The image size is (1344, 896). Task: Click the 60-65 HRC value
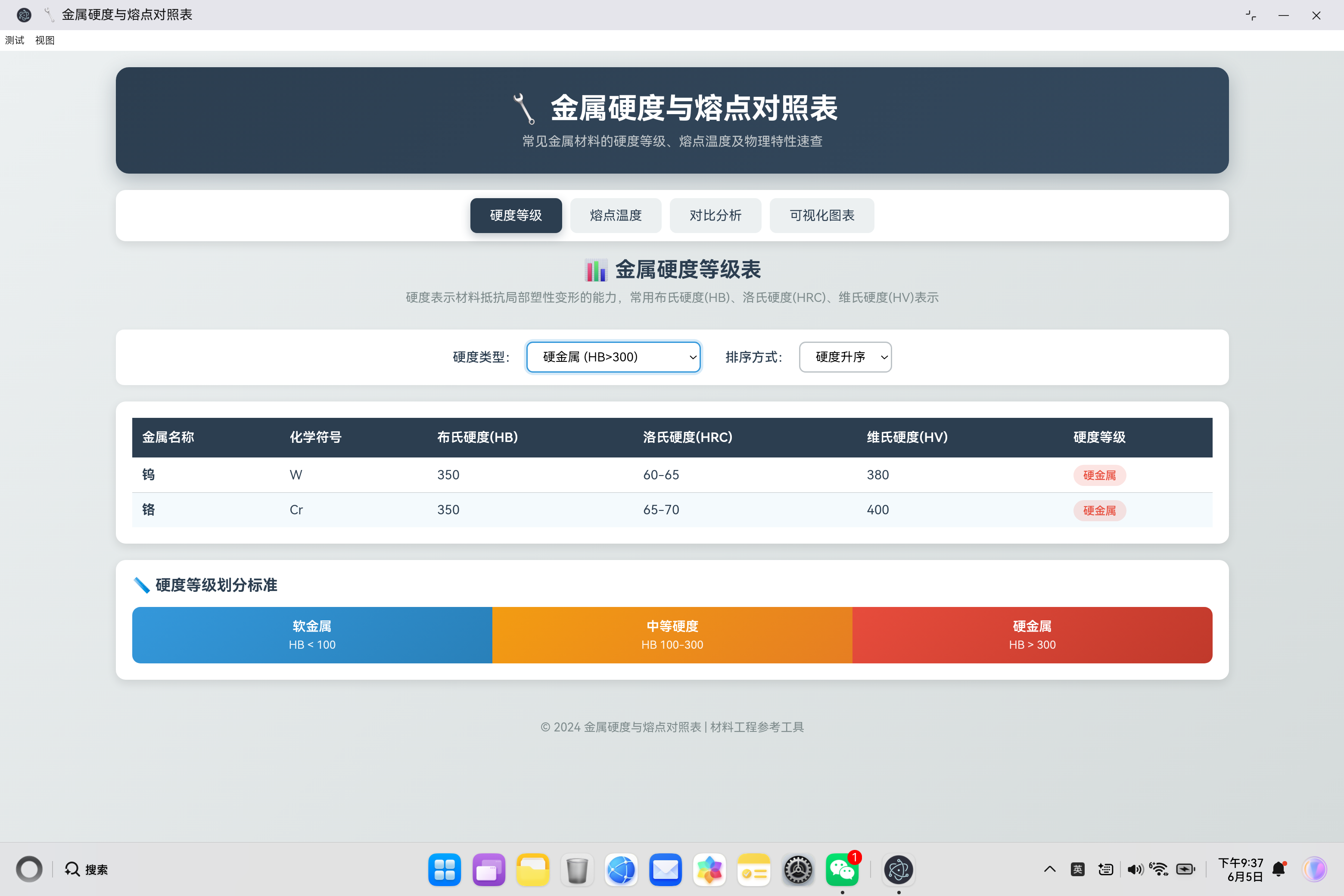coord(661,475)
